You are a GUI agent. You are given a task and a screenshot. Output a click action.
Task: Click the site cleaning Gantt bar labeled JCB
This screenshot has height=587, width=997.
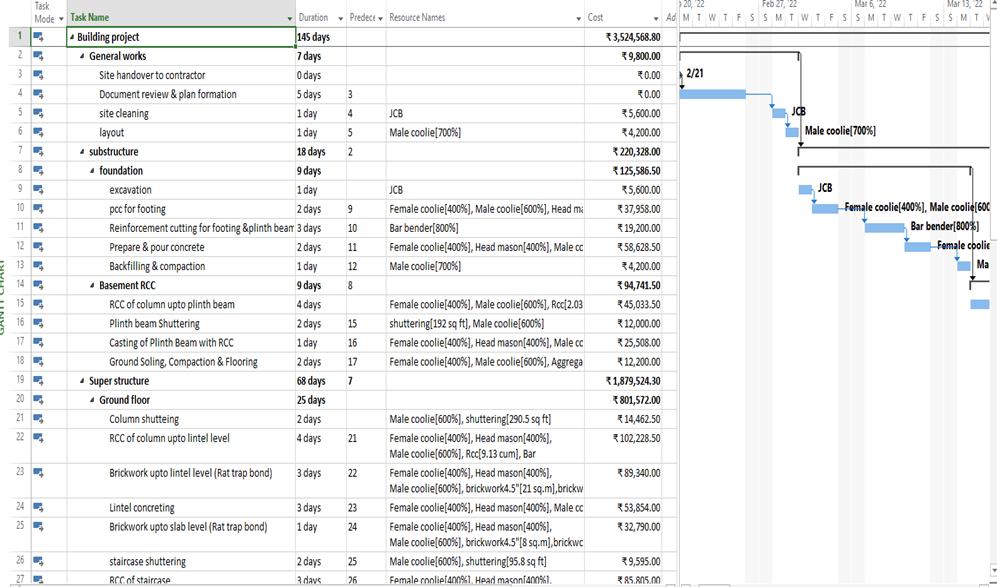pyautogui.click(x=779, y=113)
